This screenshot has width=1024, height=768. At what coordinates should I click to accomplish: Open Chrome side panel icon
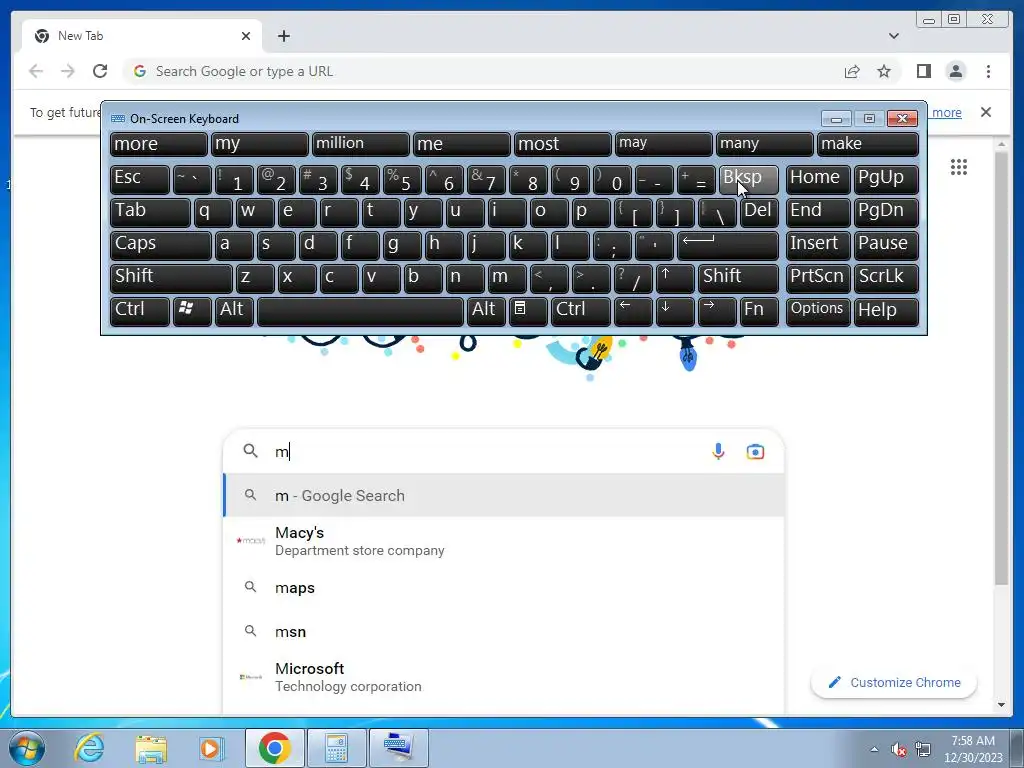[923, 71]
